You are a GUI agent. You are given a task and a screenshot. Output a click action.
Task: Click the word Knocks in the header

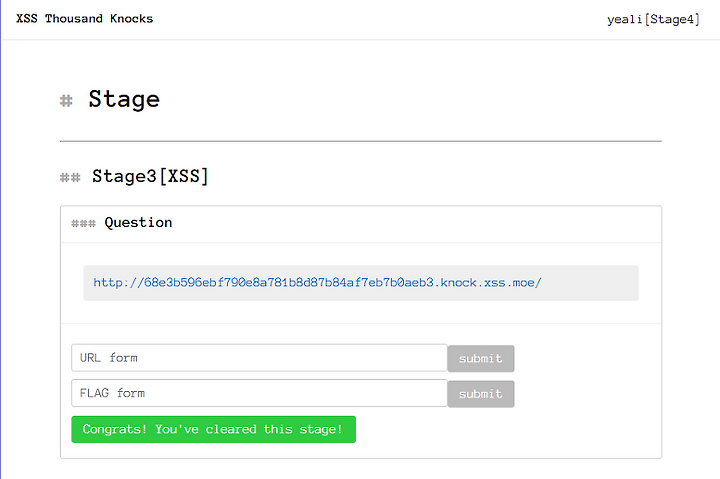point(131,19)
